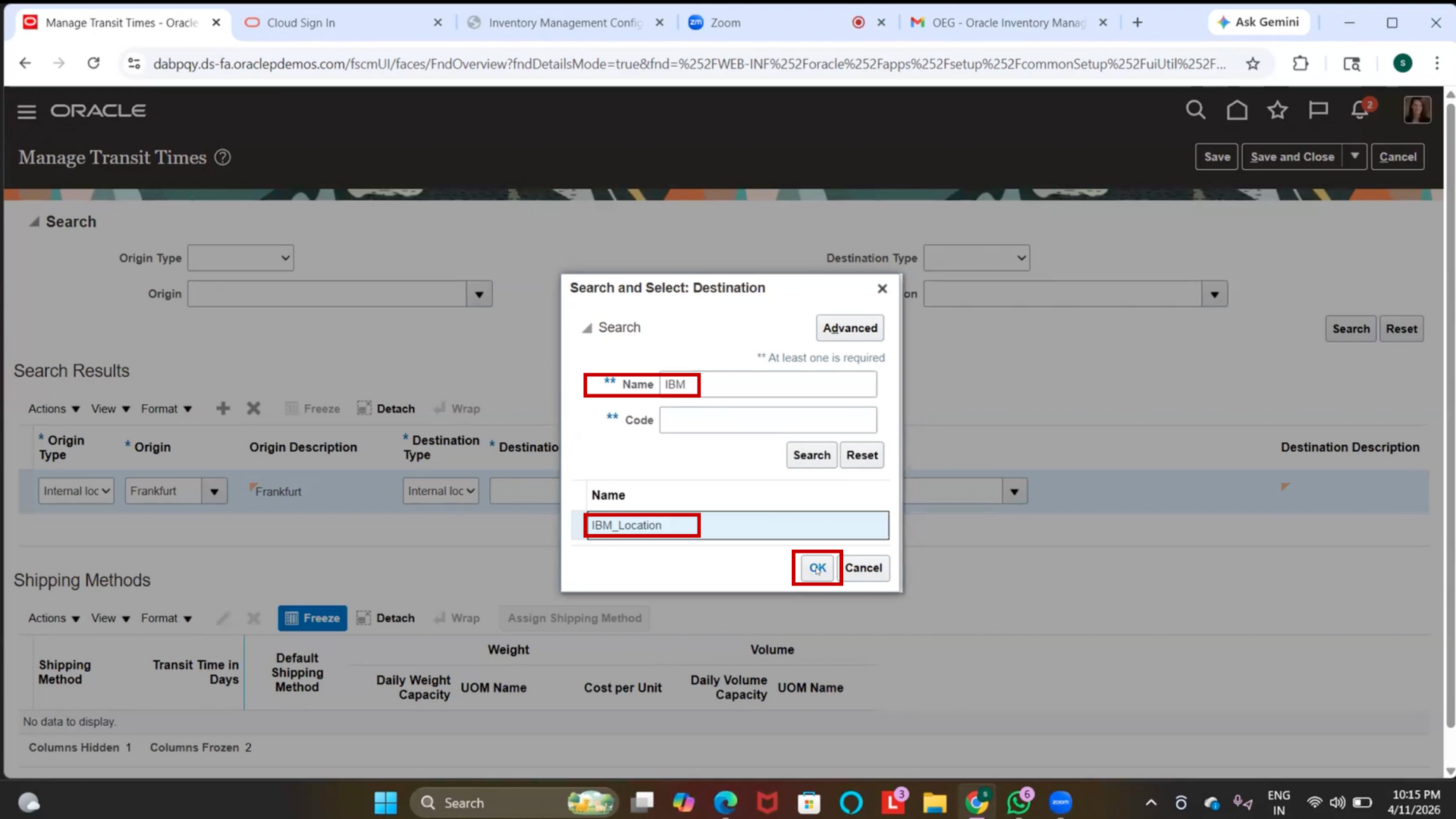The image size is (1456, 819).
Task: Open the Internal loc Origin Type row dropdown
Action: 76,491
